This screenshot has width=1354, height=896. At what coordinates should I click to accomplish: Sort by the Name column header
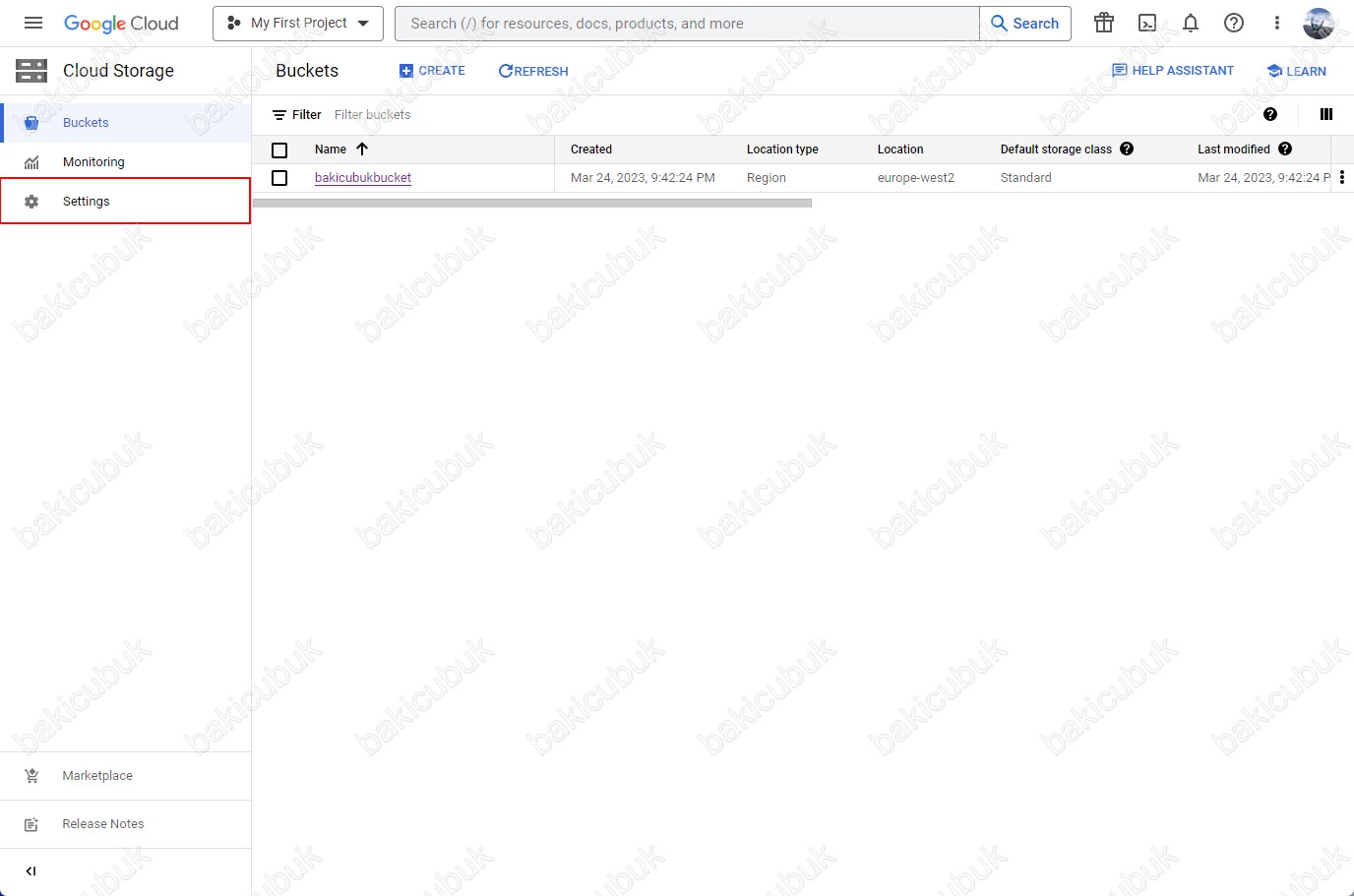tap(331, 149)
